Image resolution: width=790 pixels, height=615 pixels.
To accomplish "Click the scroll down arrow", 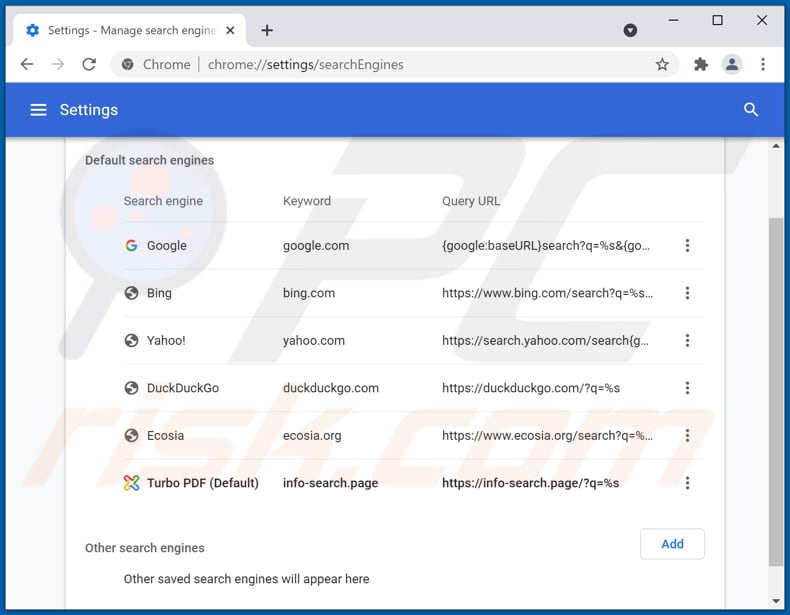I will click(776, 601).
